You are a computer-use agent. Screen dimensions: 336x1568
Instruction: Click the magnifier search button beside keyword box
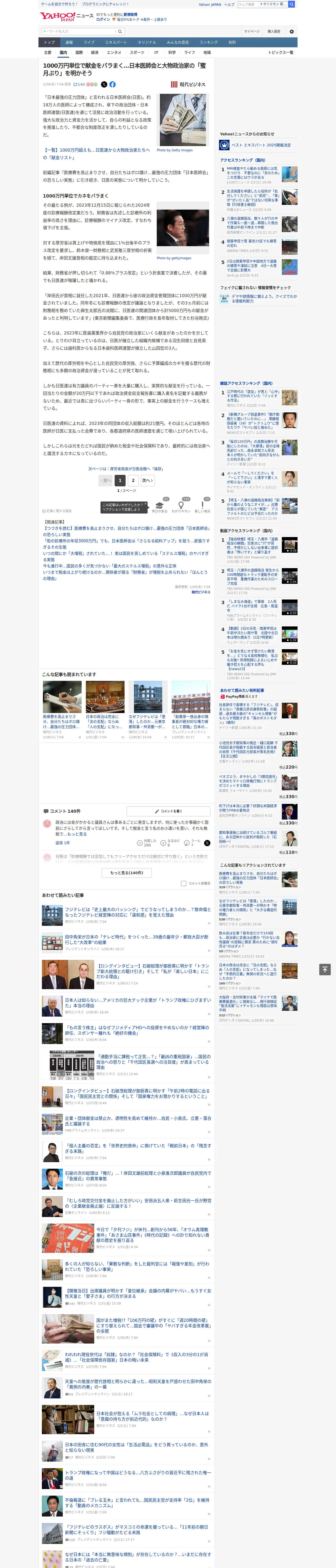click(120, 32)
